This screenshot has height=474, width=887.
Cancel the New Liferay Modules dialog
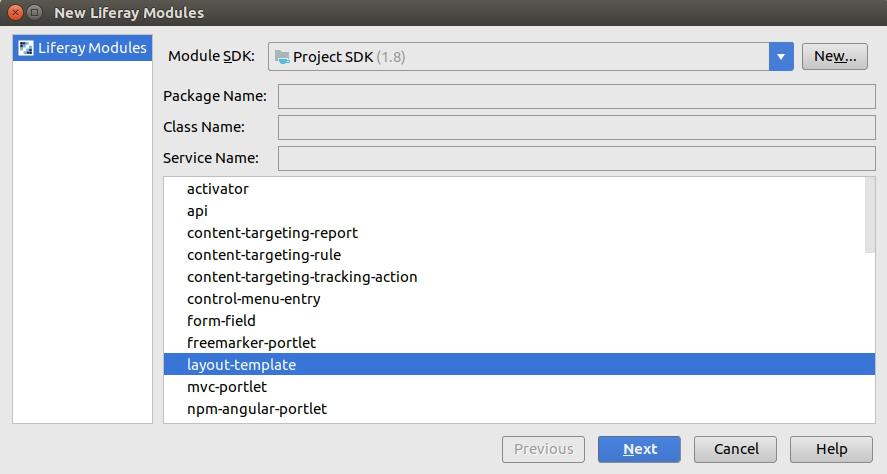pos(735,449)
